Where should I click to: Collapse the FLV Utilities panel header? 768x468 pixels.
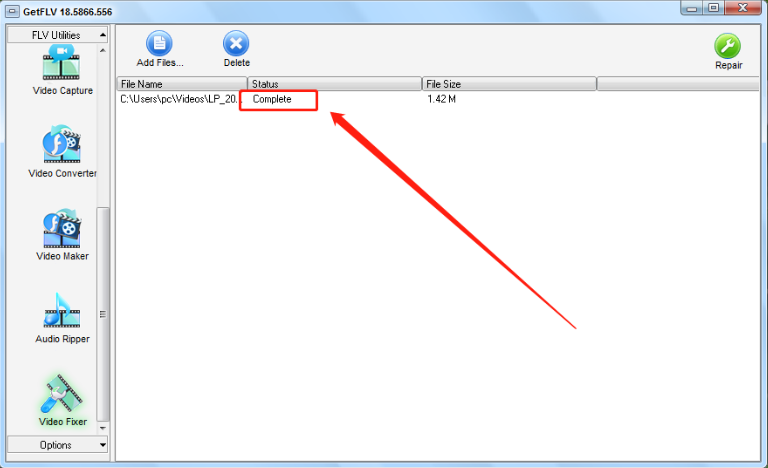coord(57,35)
